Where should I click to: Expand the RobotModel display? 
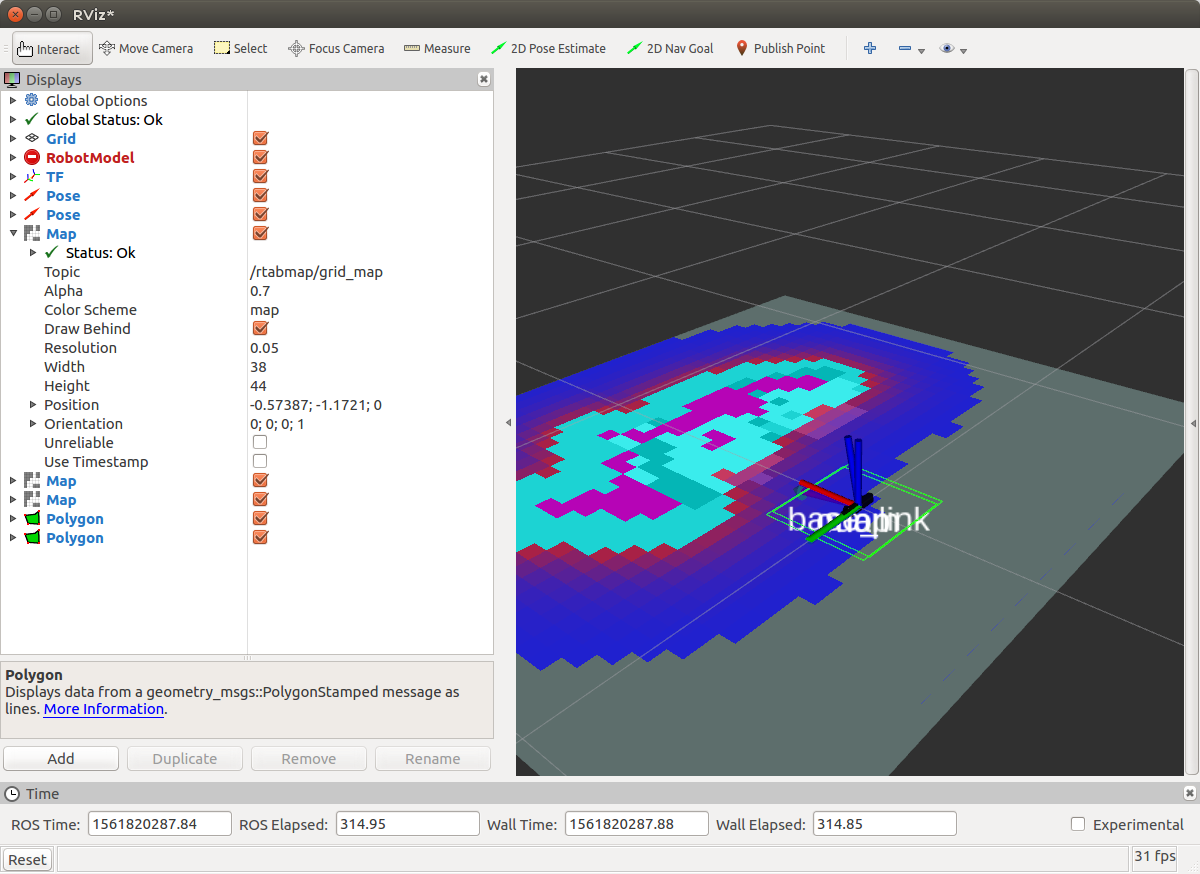point(12,157)
